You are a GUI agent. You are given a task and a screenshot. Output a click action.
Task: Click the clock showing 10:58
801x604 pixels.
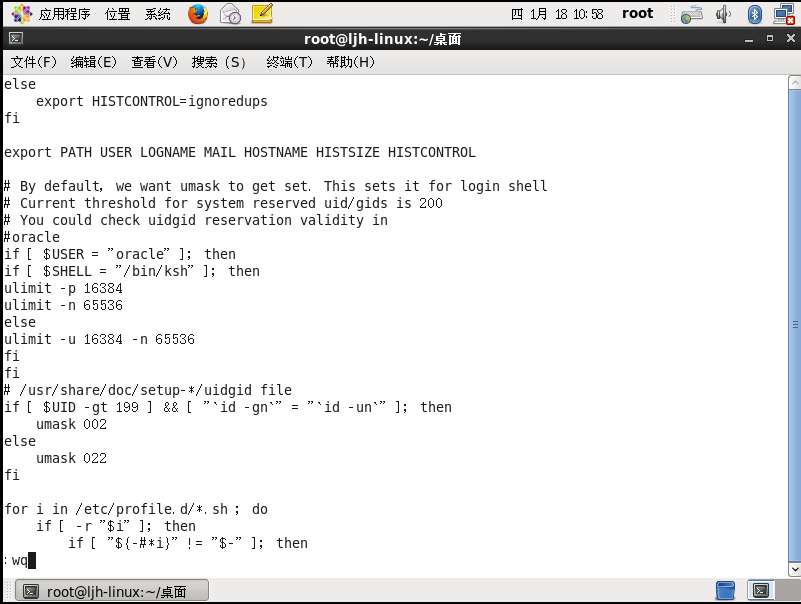pos(557,14)
